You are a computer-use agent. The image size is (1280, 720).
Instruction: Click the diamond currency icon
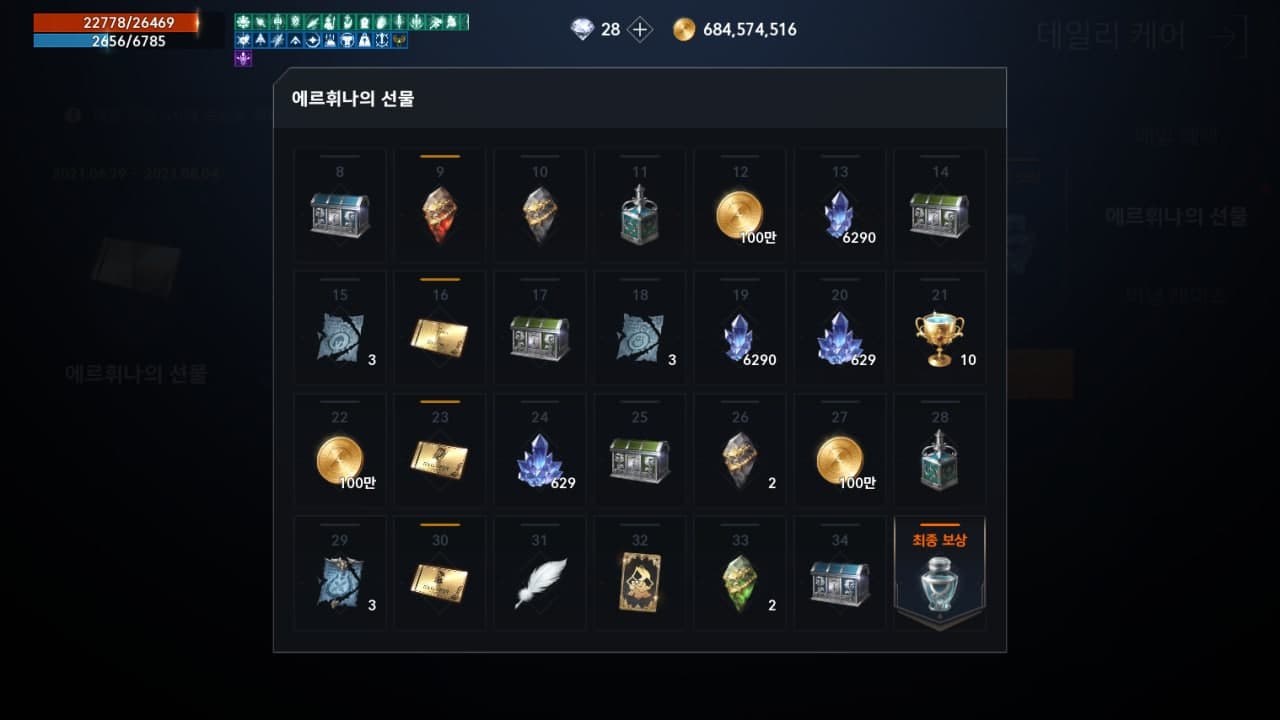[582, 30]
